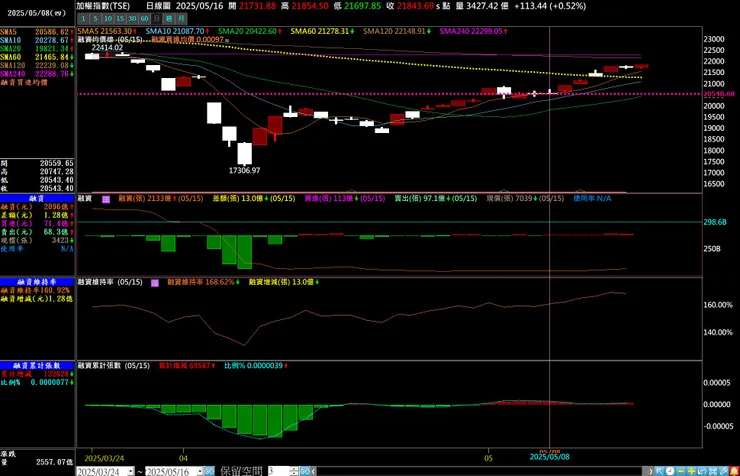Click the 2025/05/08(四) date header at top left

(x=37, y=13)
